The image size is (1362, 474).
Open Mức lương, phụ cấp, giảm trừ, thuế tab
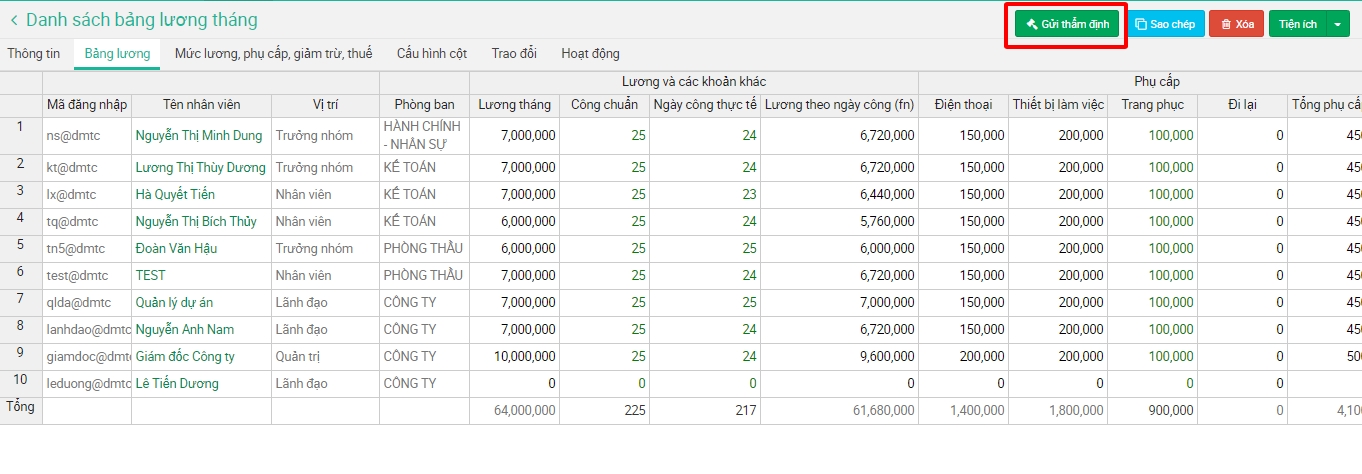click(x=273, y=54)
